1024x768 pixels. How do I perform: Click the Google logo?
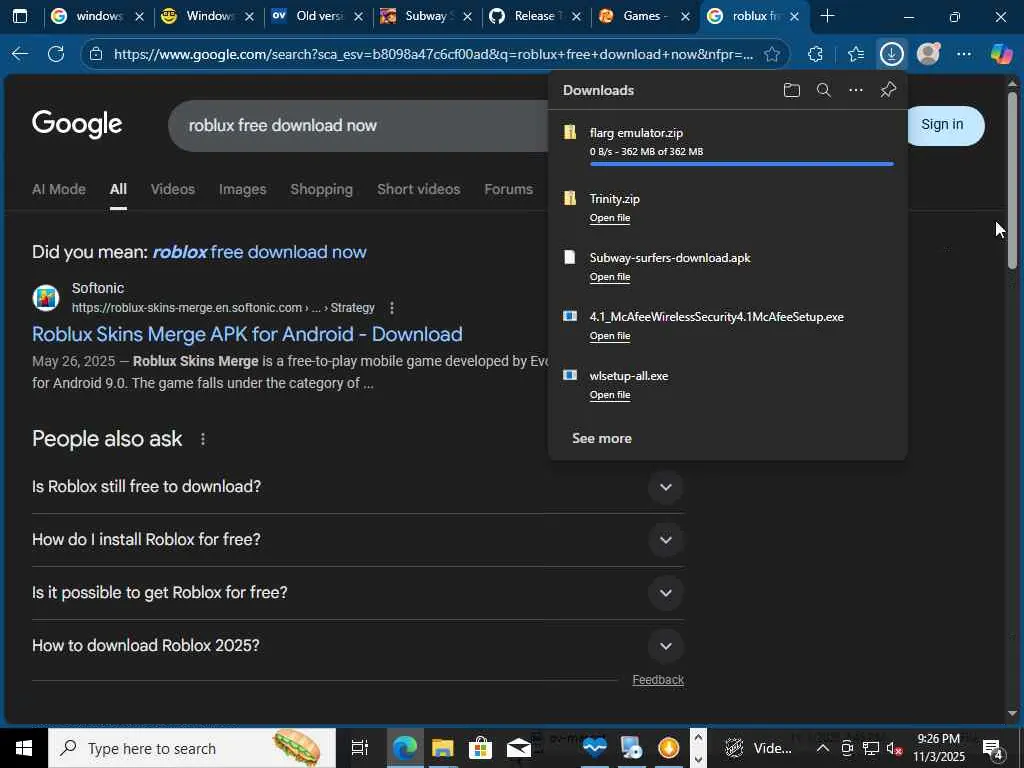pos(77,124)
